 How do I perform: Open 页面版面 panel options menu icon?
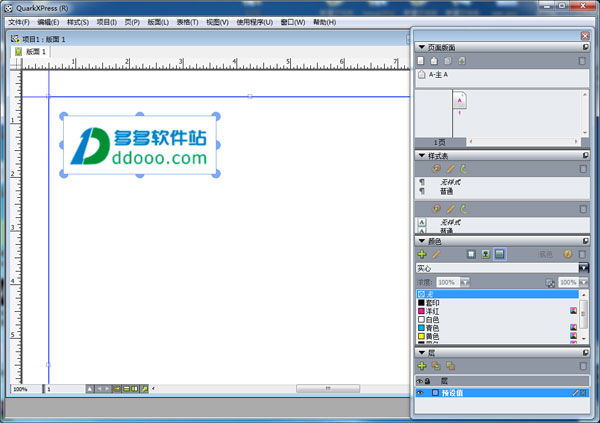[x=585, y=47]
